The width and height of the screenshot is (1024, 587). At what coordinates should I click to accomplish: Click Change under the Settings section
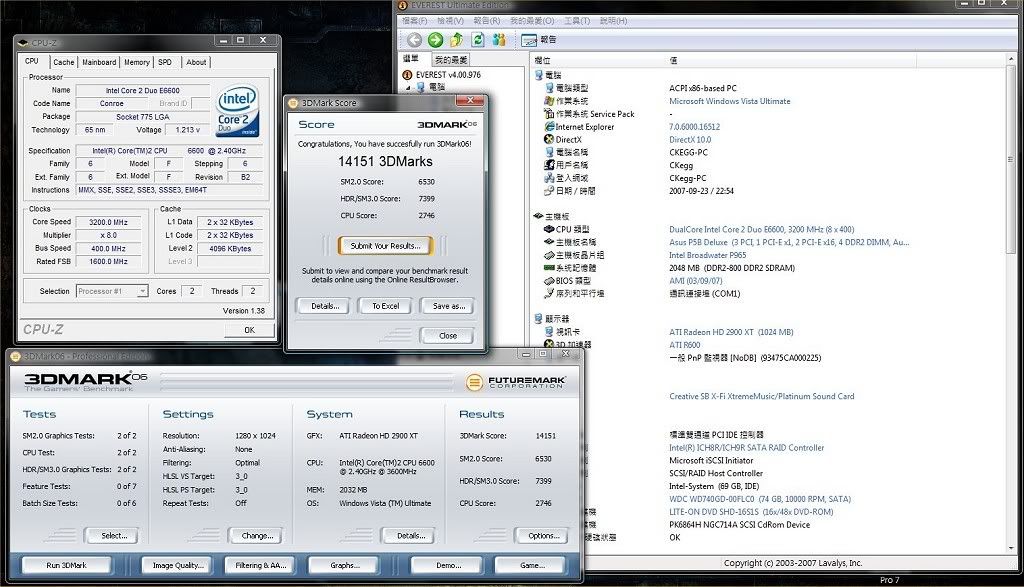tap(257, 536)
